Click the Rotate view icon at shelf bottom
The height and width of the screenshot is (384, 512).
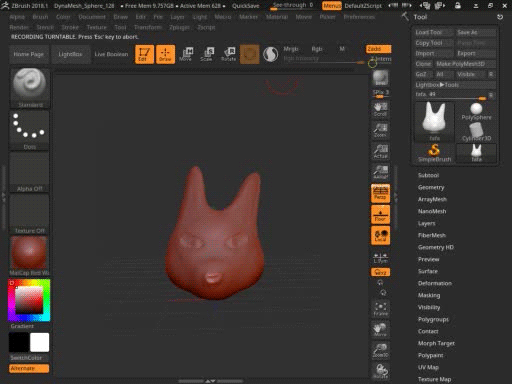(x=380, y=371)
